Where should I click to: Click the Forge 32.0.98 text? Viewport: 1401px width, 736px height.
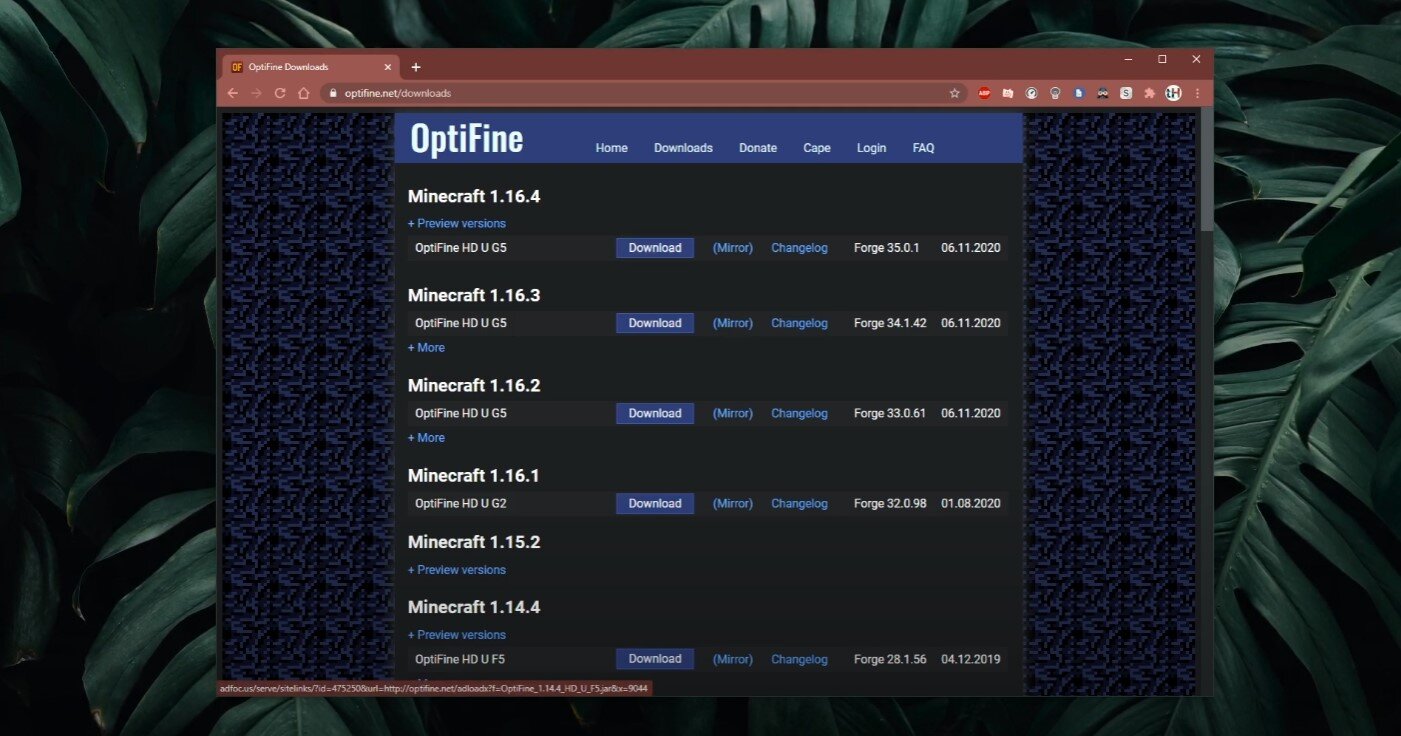click(890, 503)
